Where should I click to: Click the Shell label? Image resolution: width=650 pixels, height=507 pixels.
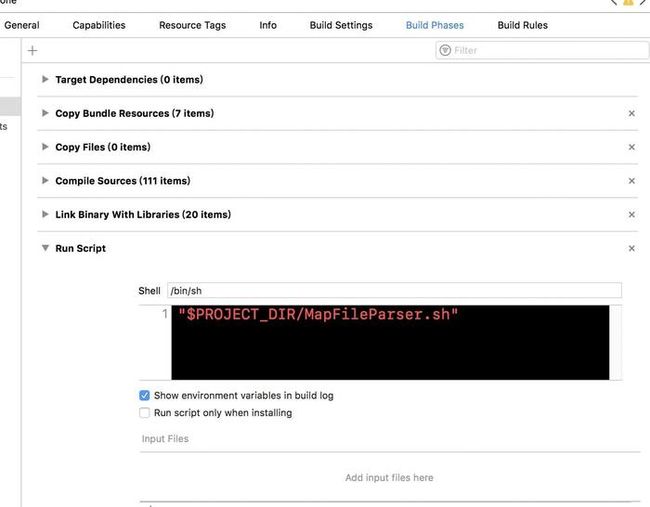(x=149, y=291)
